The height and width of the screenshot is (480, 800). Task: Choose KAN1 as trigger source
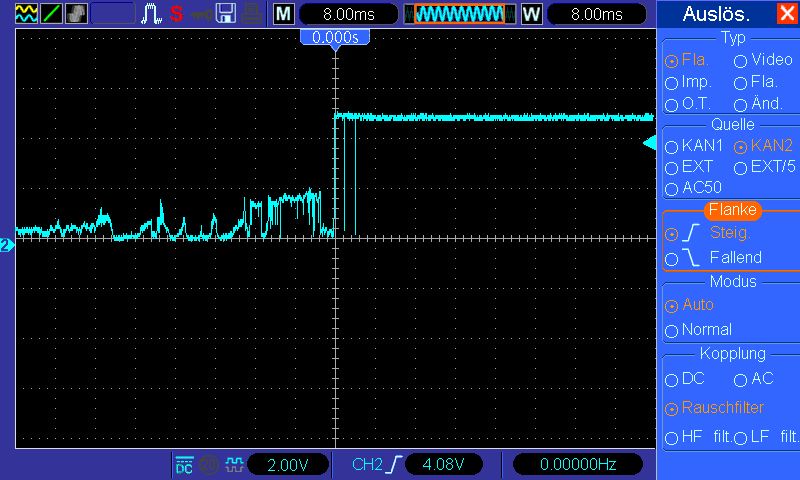point(694,146)
